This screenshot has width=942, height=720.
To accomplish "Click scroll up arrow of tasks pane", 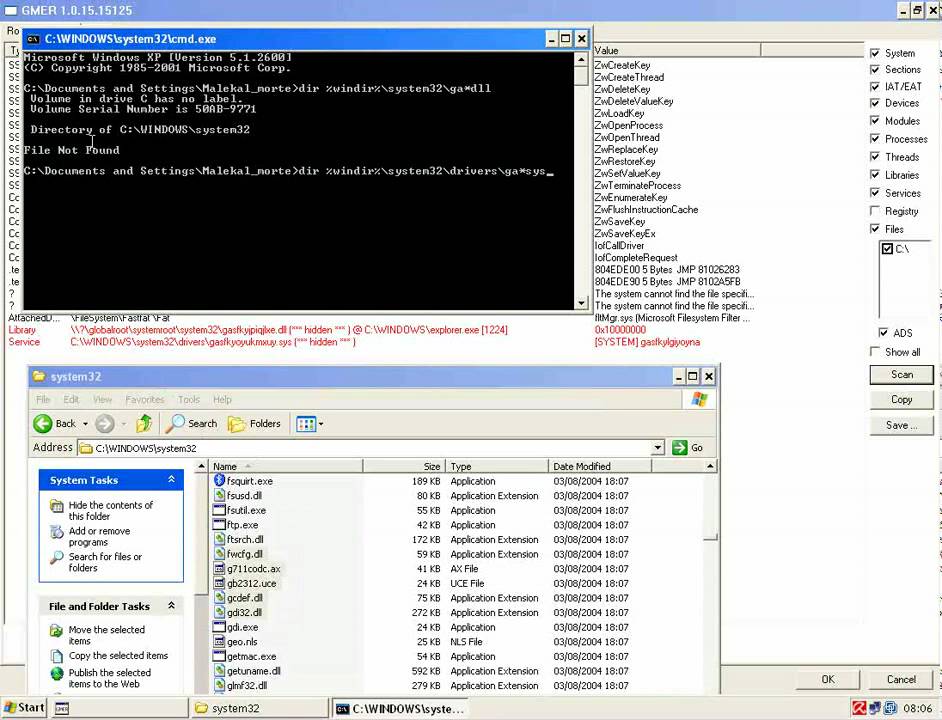I will [x=201, y=466].
